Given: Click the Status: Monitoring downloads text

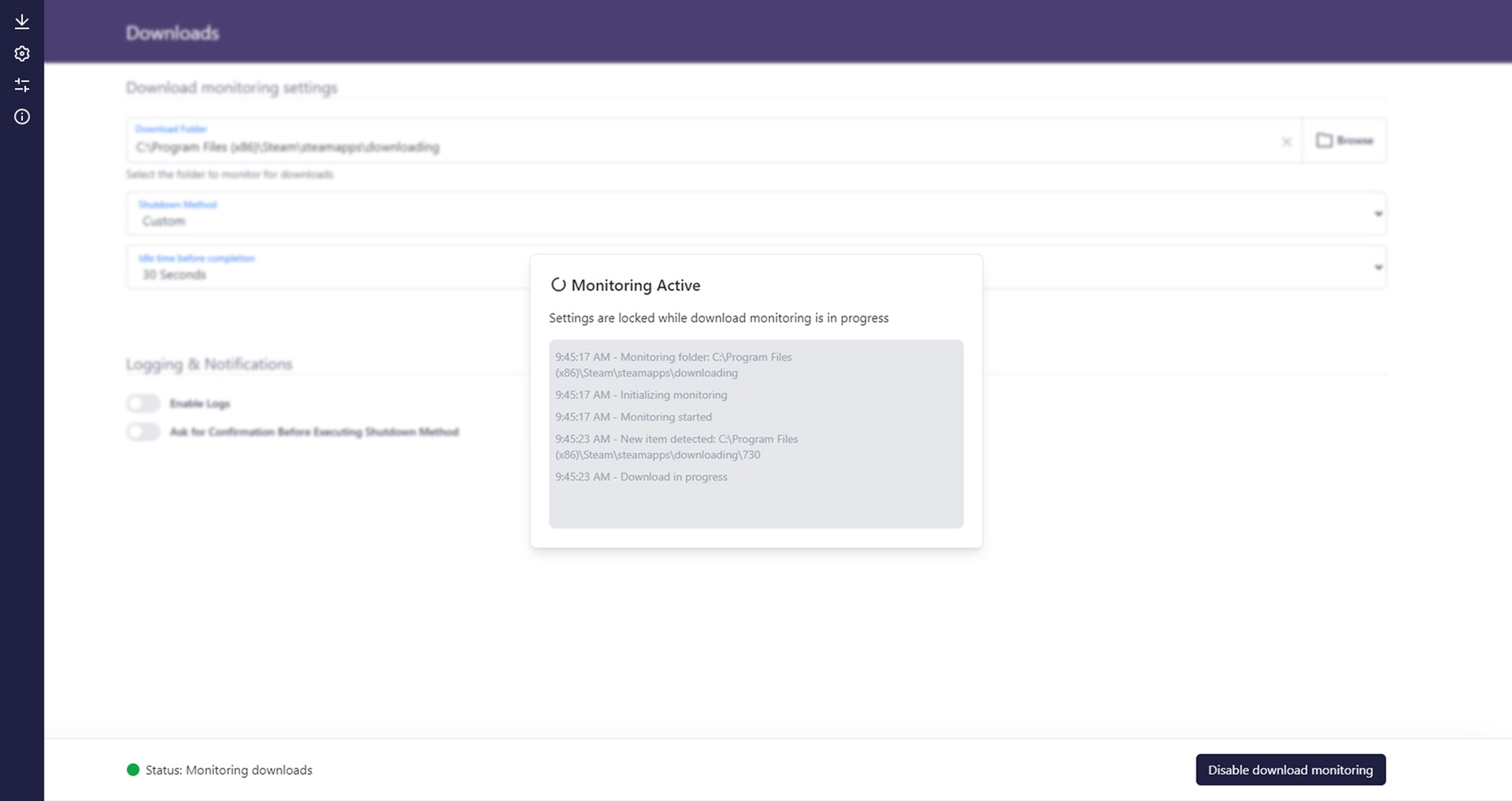Looking at the screenshot, I should click(229, 769).
